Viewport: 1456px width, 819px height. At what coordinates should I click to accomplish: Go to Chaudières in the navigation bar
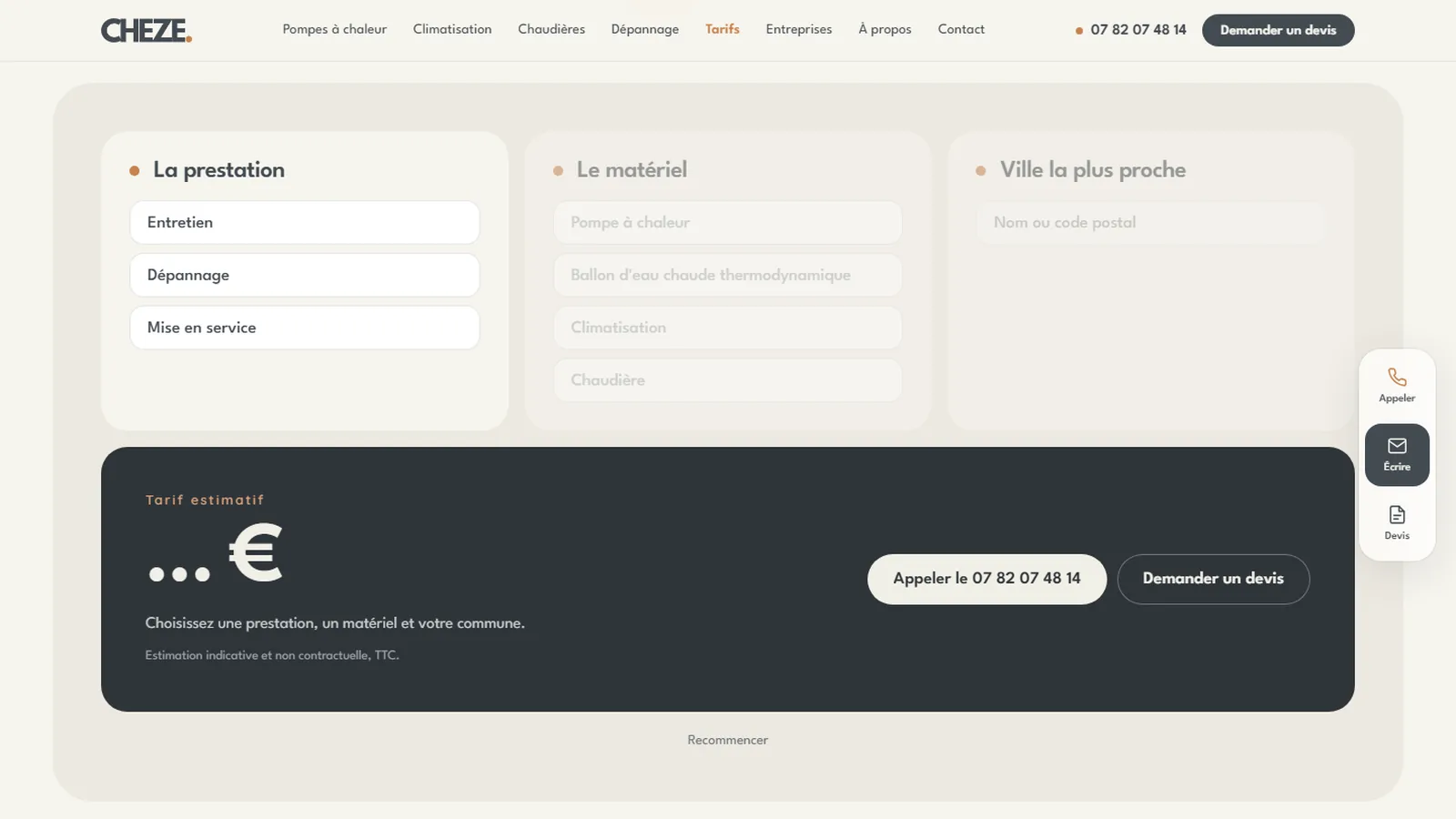551,29
